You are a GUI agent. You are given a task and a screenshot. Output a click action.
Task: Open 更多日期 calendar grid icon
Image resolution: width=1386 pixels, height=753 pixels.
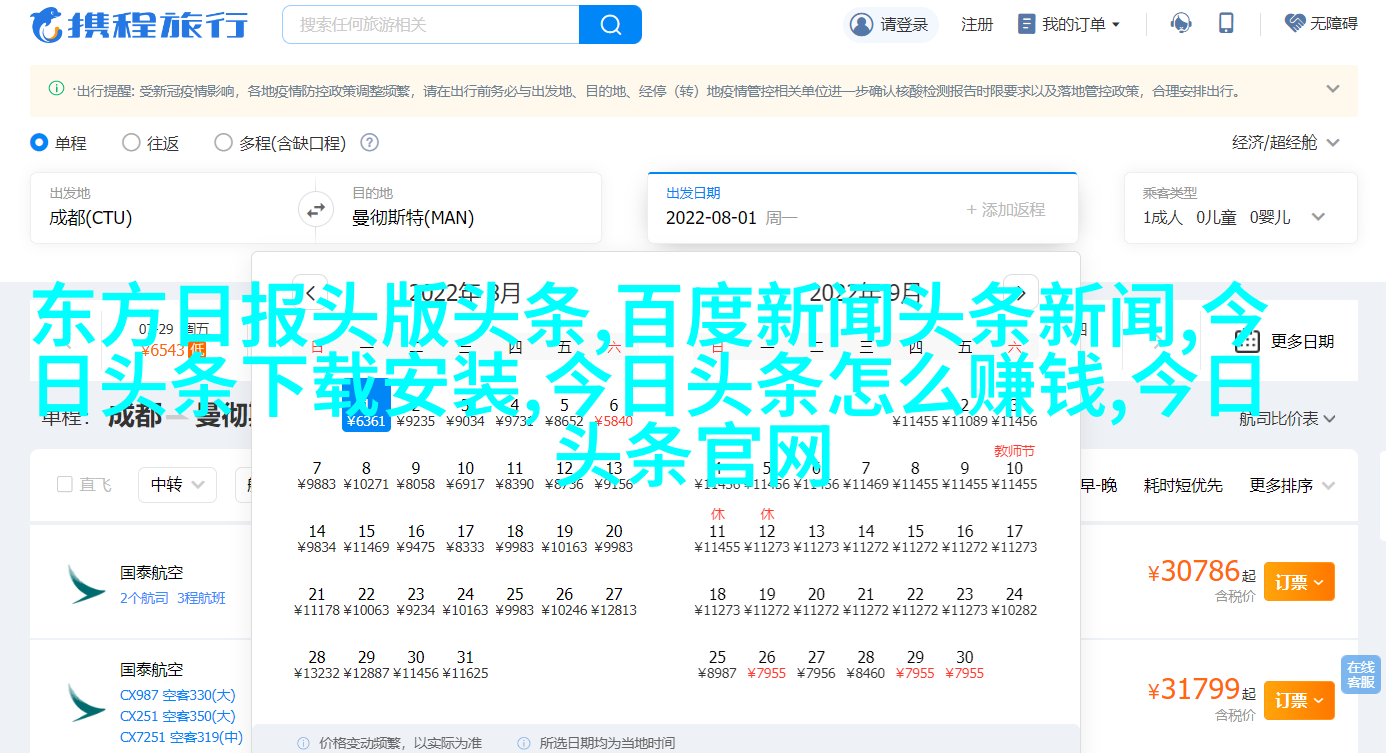(1246, 341)
